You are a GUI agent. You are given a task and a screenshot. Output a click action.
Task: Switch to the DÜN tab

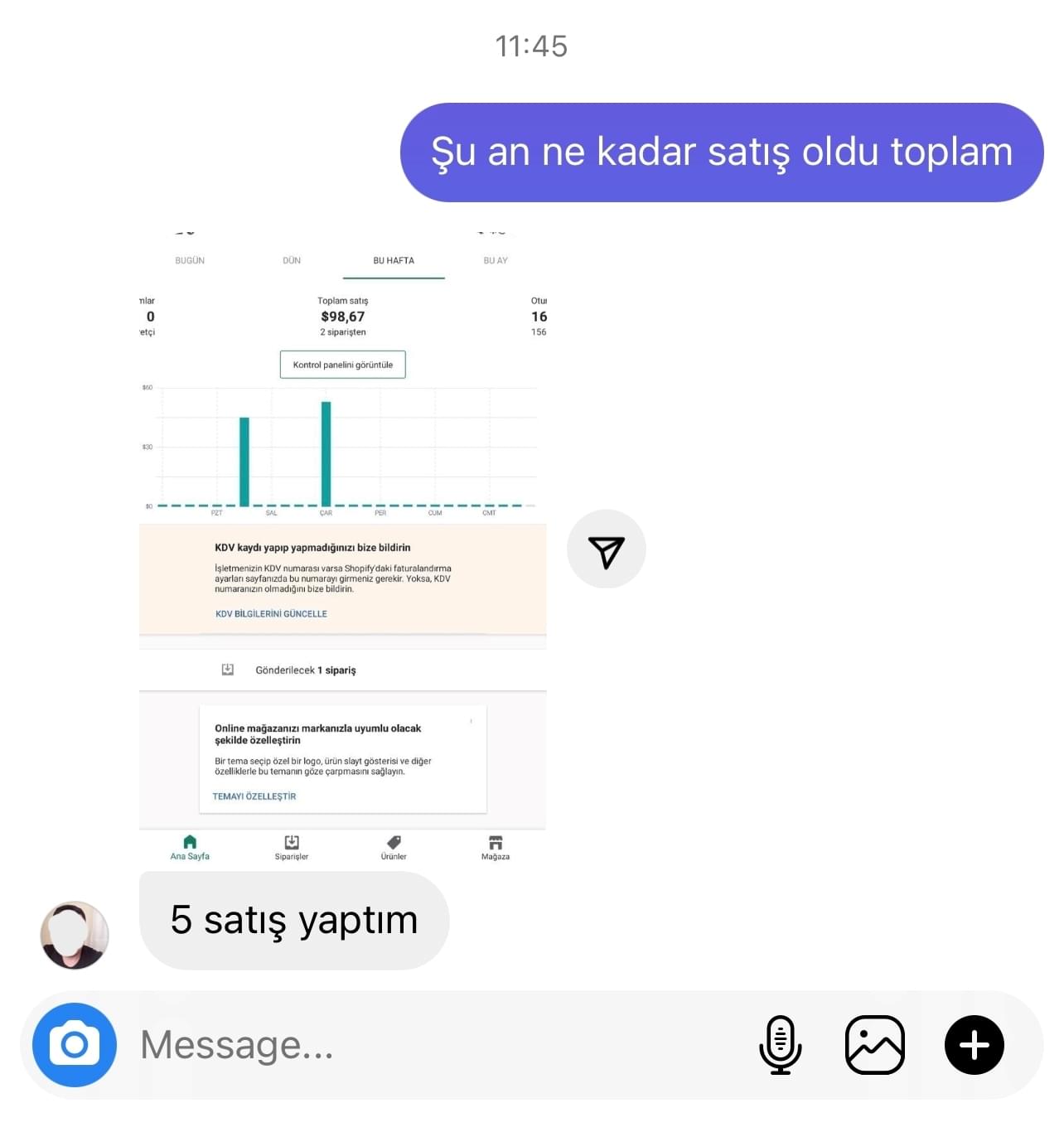coord(292,260)
